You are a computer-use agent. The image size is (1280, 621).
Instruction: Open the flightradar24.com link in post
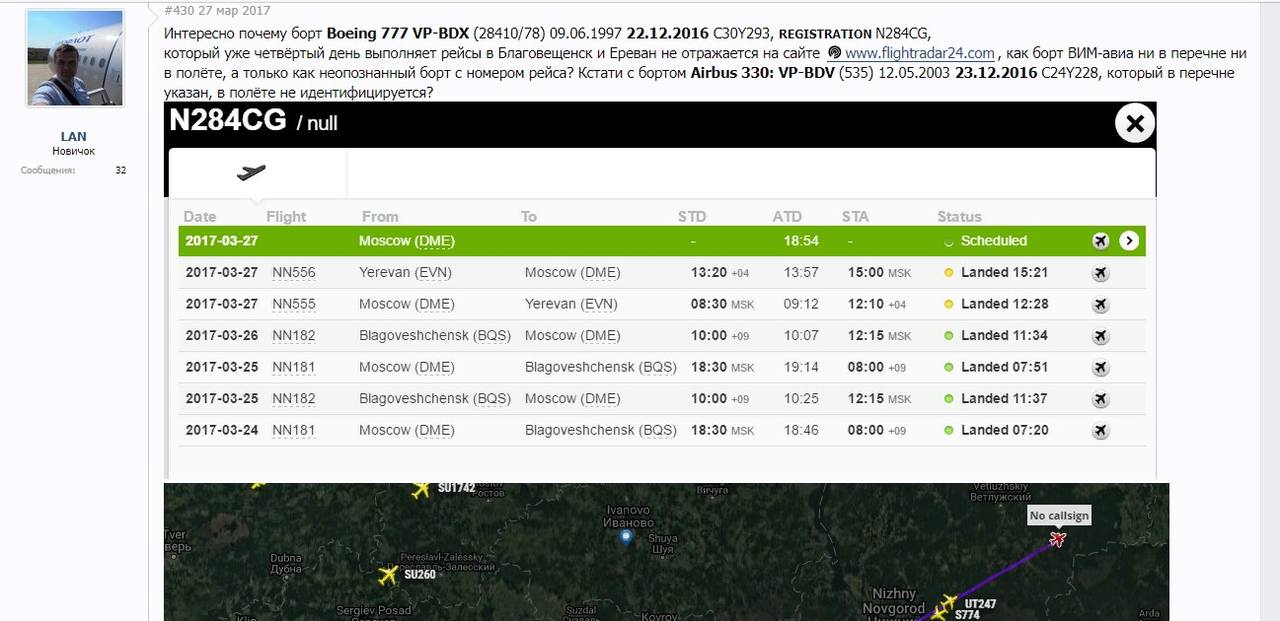tap(919, 53)
